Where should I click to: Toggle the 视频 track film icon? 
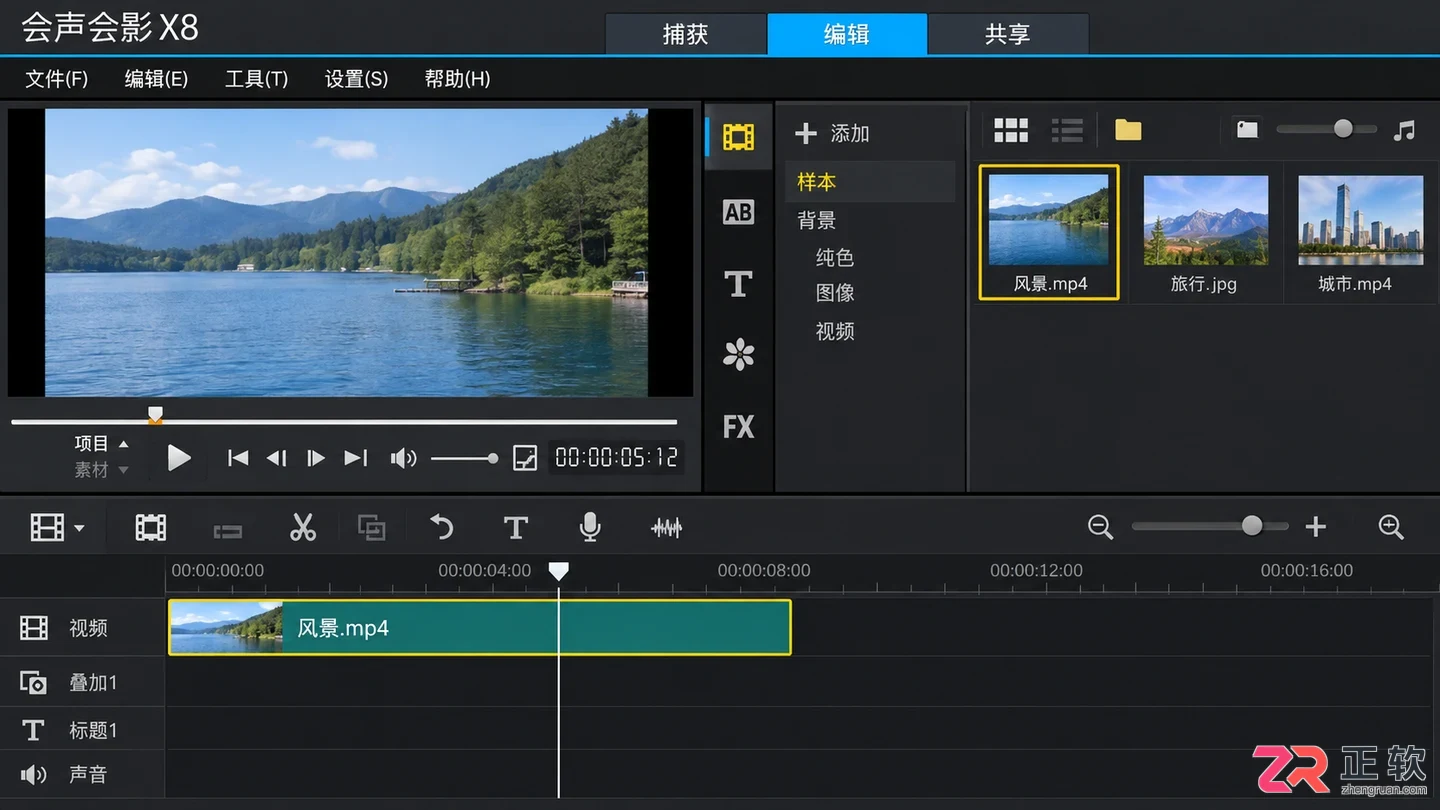click(34, 628)
